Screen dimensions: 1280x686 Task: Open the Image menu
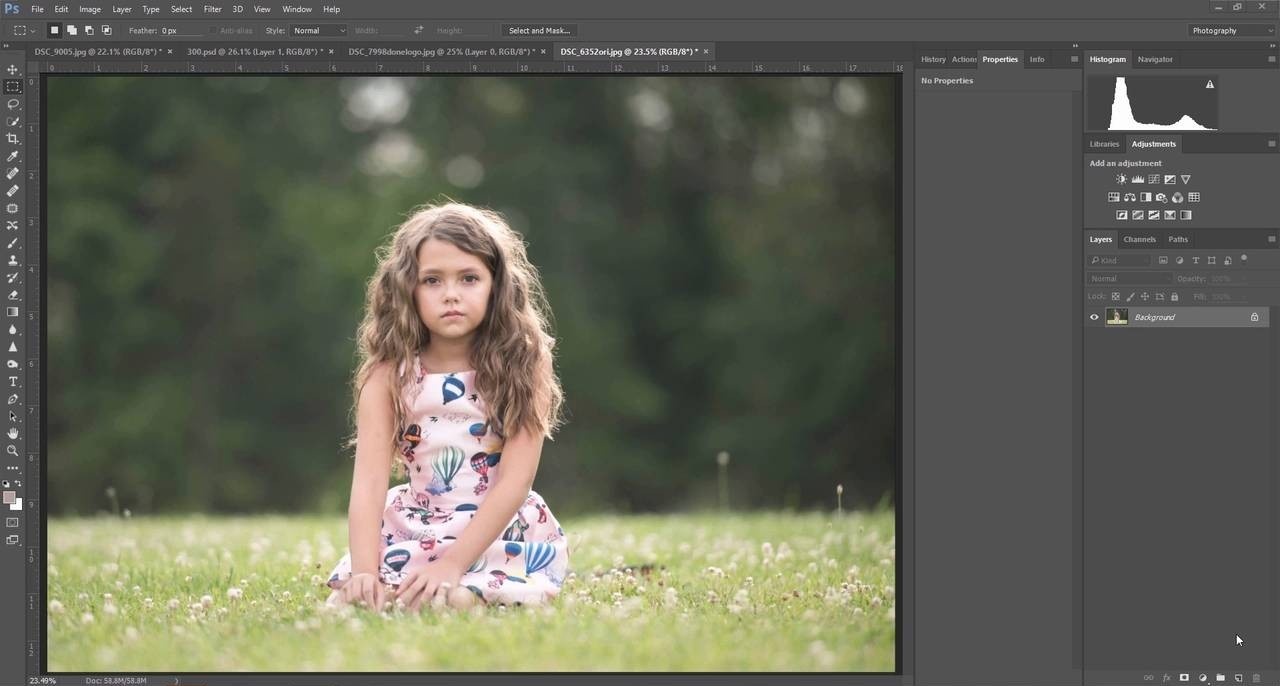tap(90, 9)
